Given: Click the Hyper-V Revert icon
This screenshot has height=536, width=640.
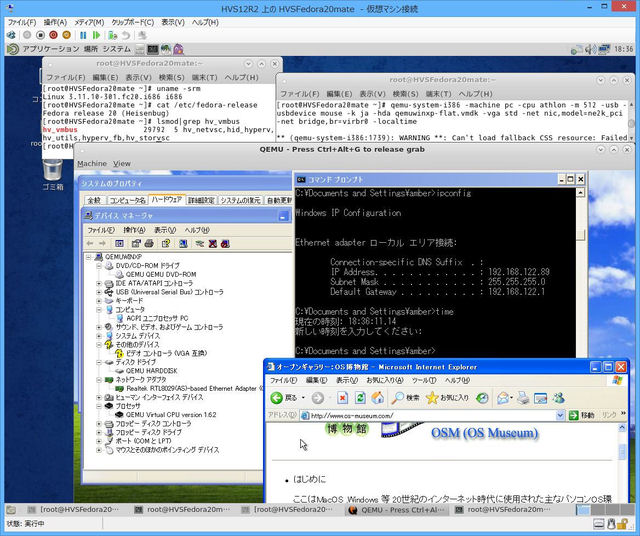Looking at the screenshot, I should click(x=126, y=36).
